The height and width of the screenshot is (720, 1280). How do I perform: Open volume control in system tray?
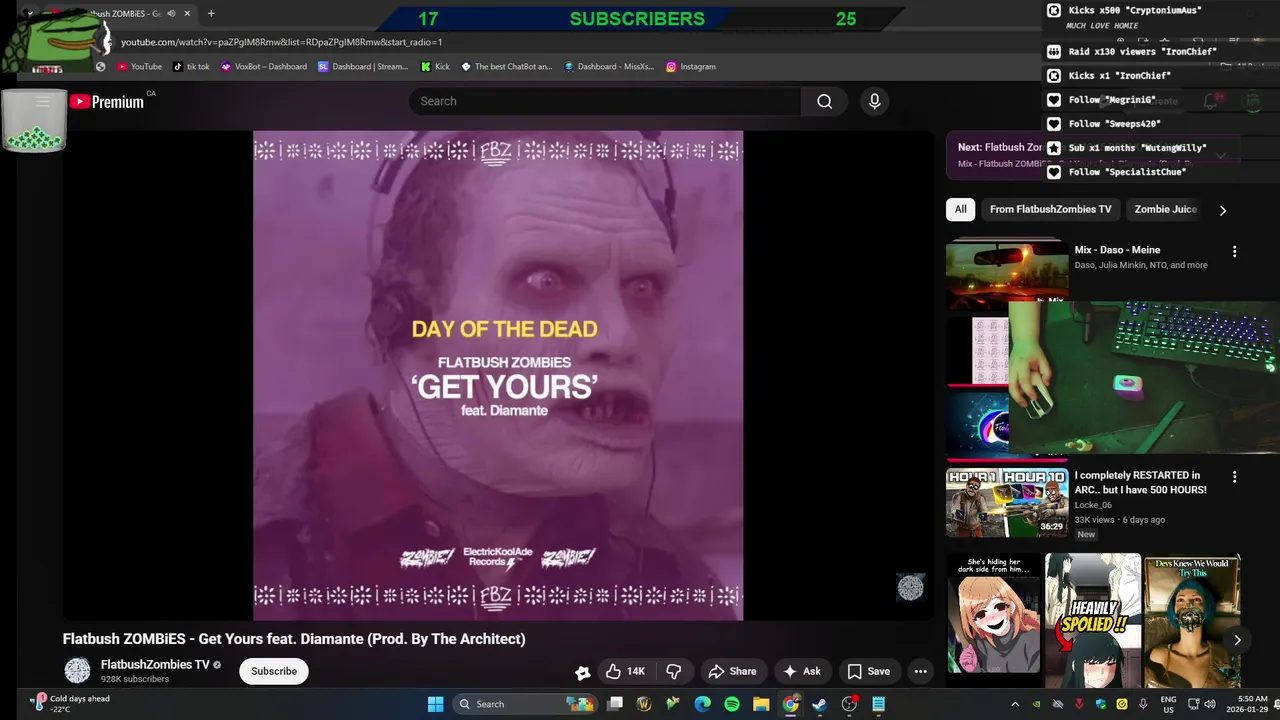[1210, 704]
